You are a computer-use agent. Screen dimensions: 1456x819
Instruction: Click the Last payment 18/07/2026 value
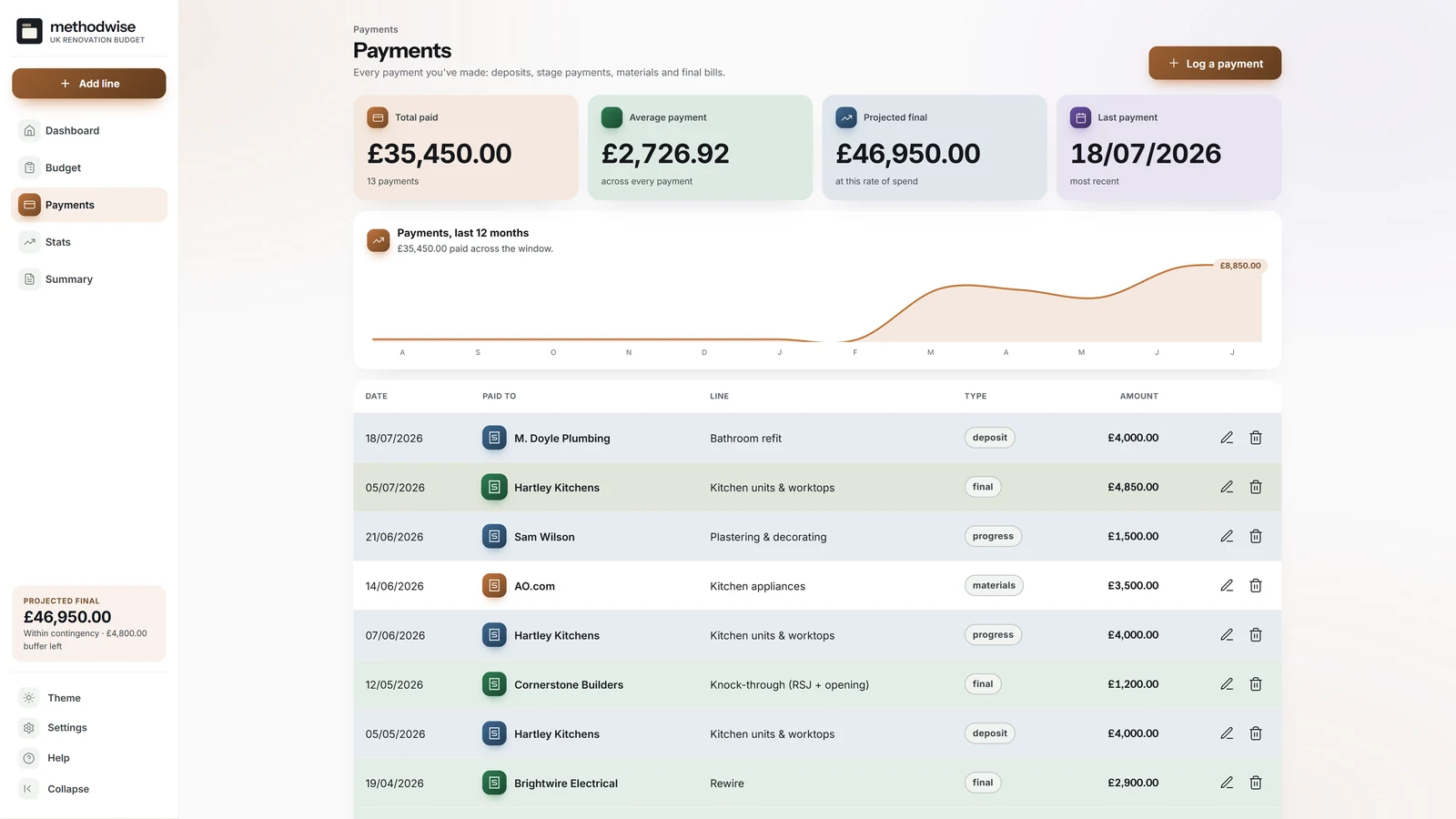click(1146, 154)
